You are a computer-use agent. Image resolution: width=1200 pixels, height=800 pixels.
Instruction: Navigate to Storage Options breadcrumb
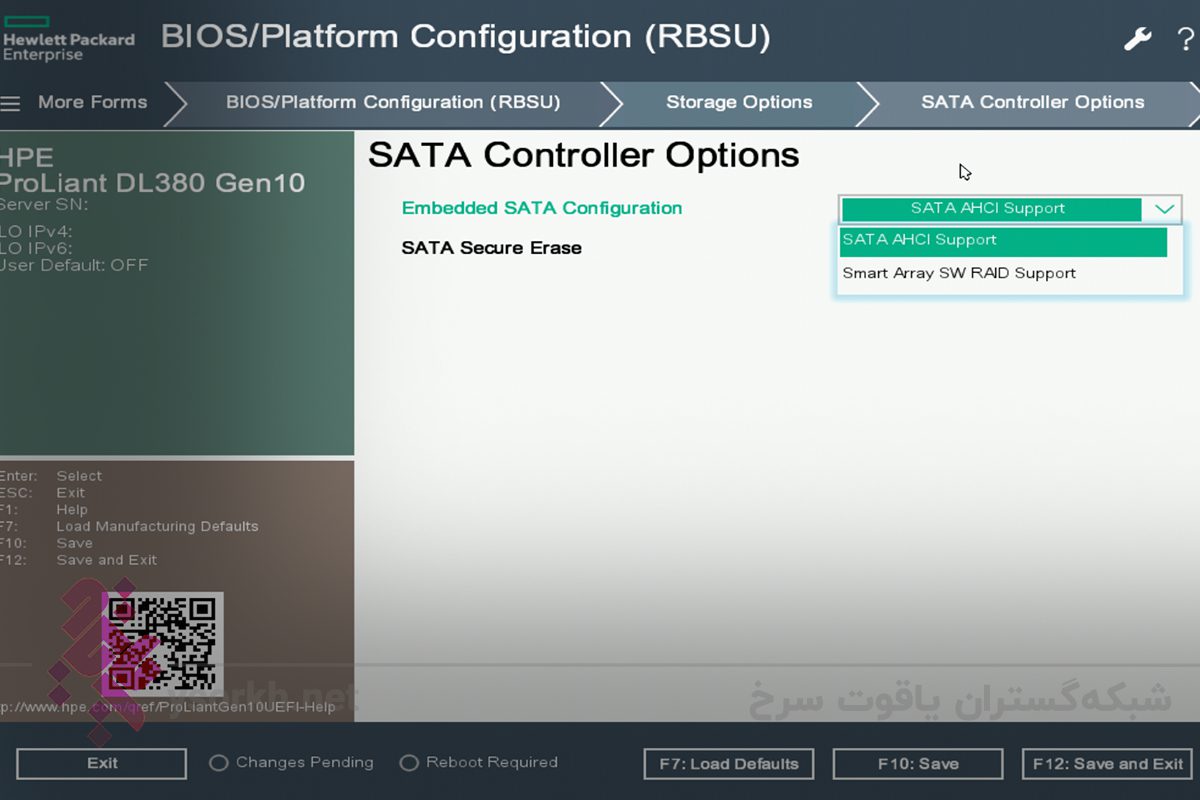[x=739, y=103]
